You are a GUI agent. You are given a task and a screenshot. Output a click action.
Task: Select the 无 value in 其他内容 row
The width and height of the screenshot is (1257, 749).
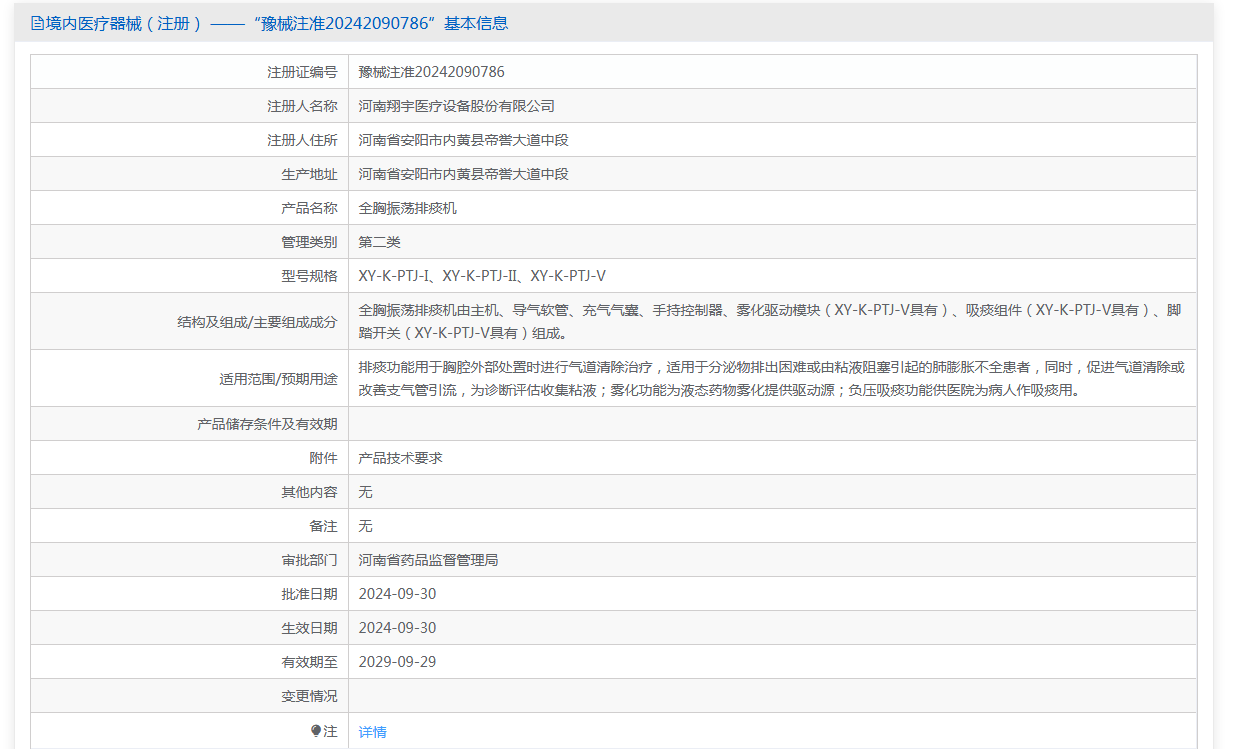tap(366, 492)
